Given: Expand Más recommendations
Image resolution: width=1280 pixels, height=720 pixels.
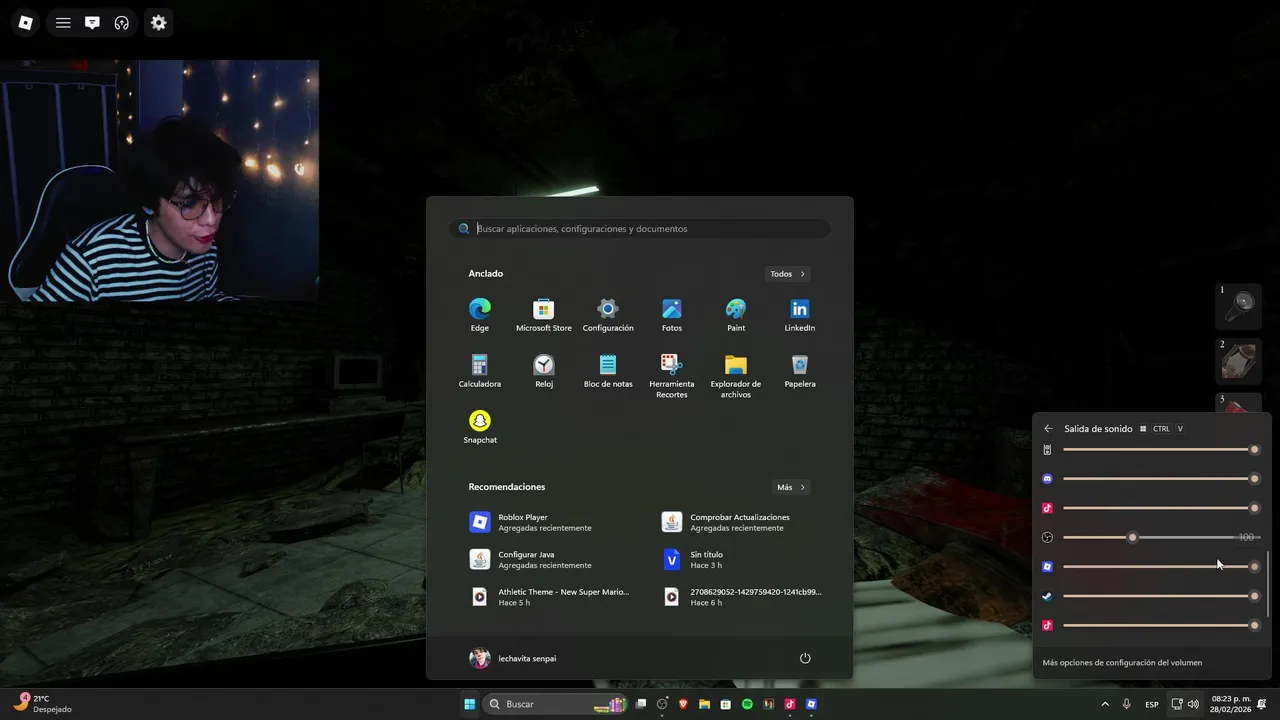Looking at the screenshot, I should tap(790, 487).
